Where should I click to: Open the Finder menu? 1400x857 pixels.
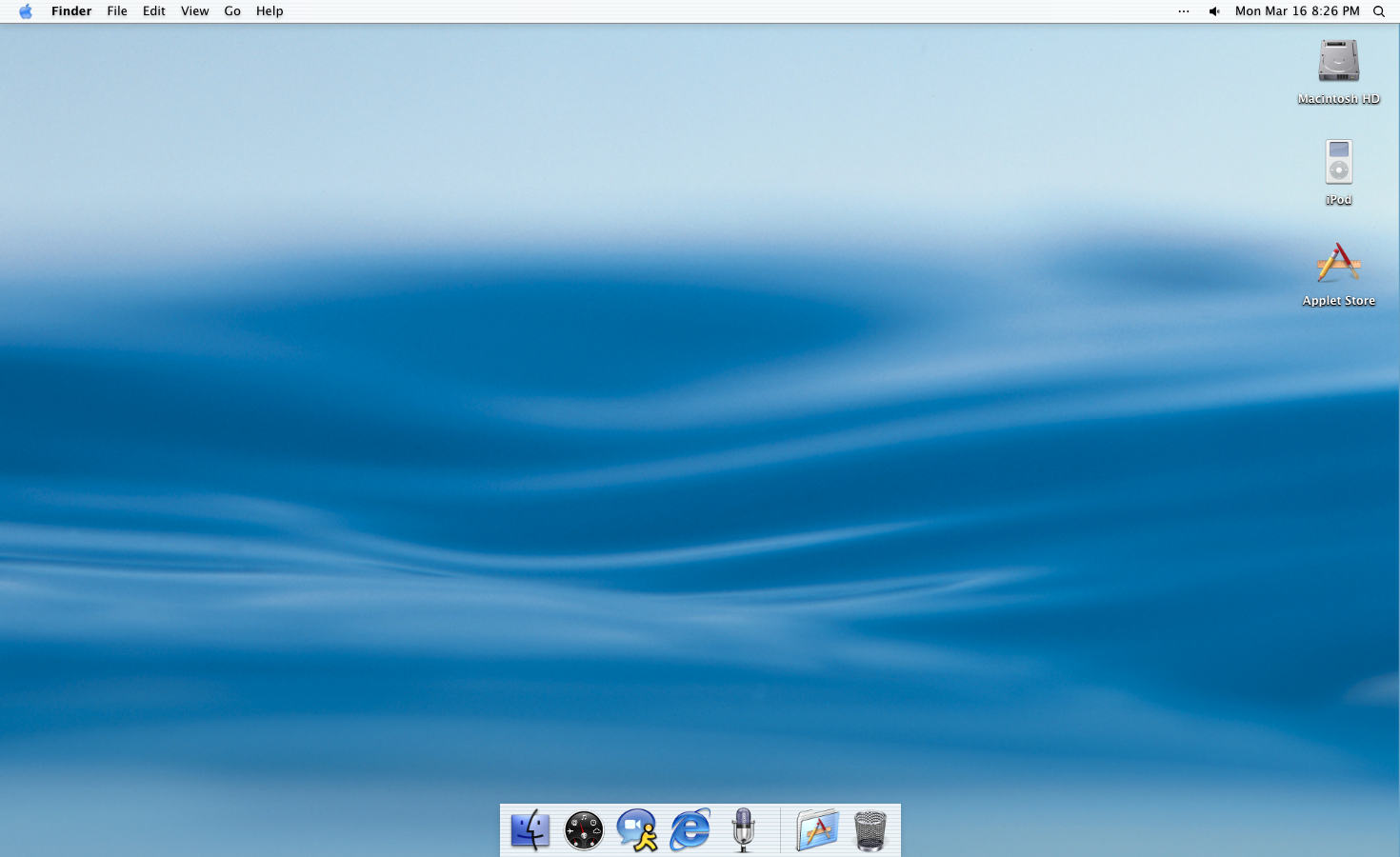(x=71, y=11)
